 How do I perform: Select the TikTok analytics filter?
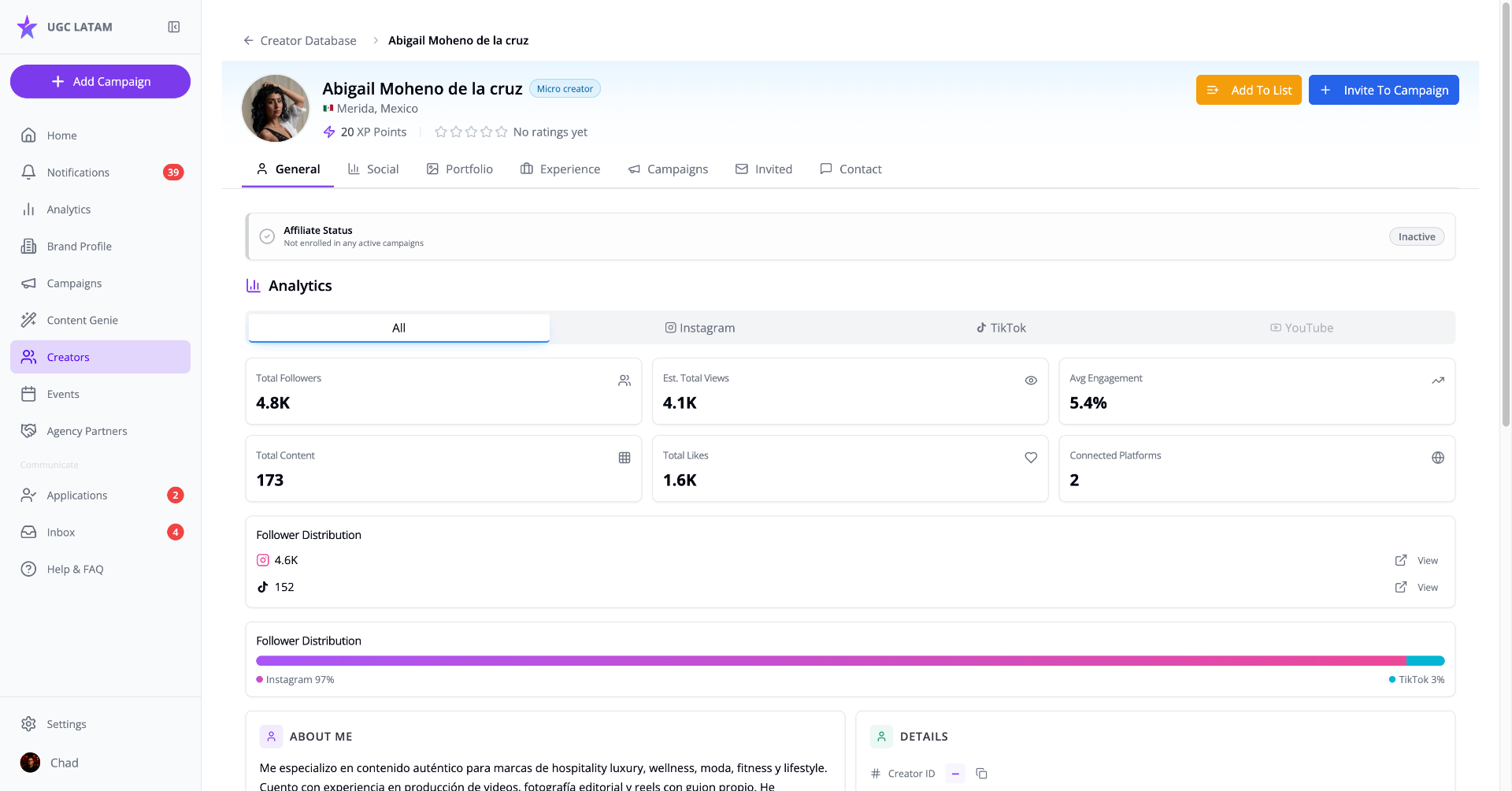(1001, 328)
